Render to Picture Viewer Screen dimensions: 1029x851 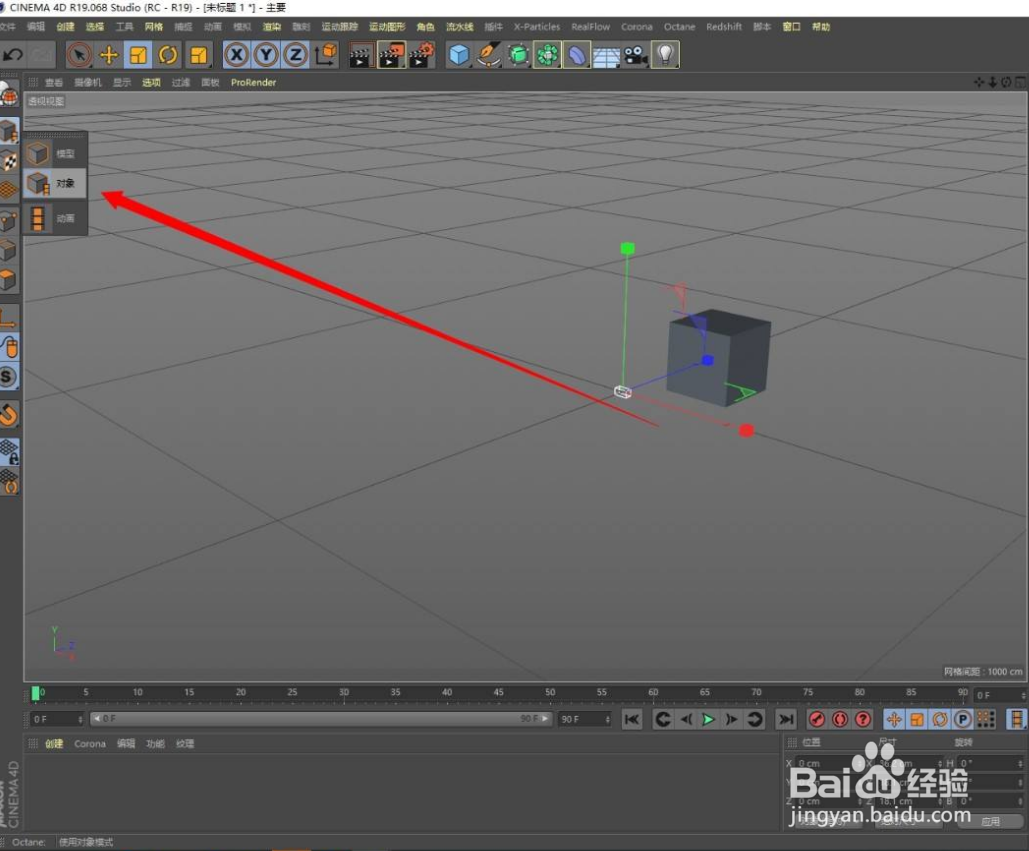pos(391,55)
